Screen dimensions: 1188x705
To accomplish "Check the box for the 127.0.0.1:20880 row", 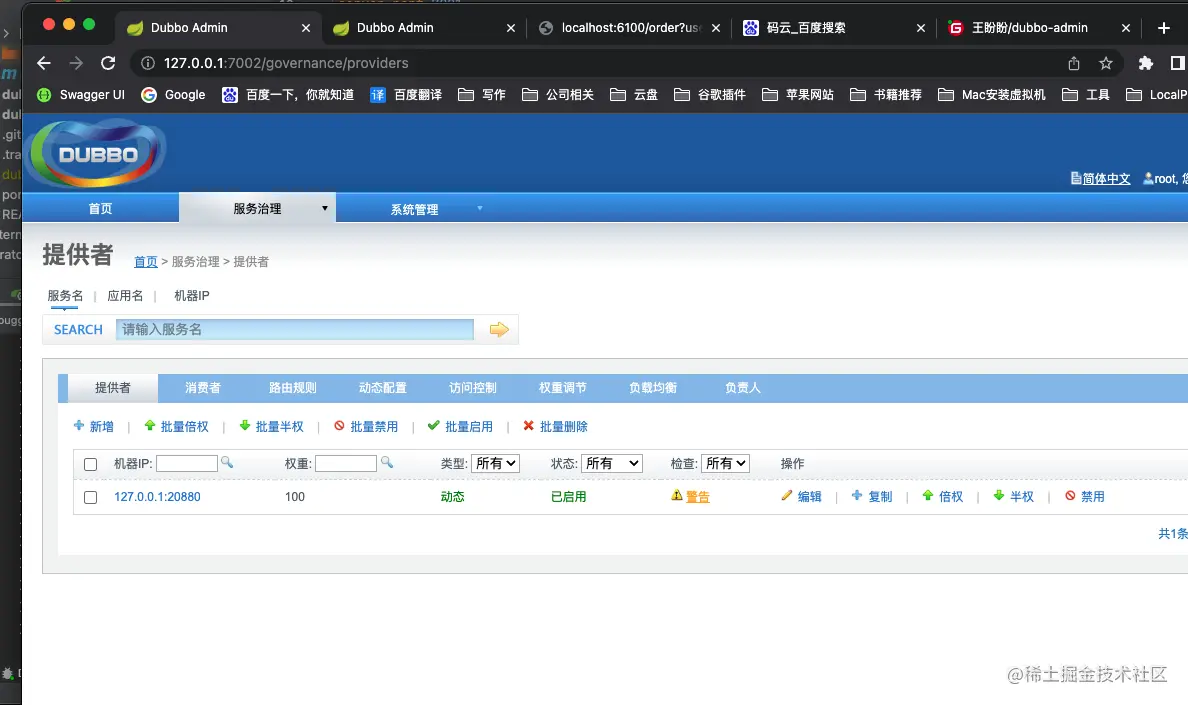I will (90, 498).
